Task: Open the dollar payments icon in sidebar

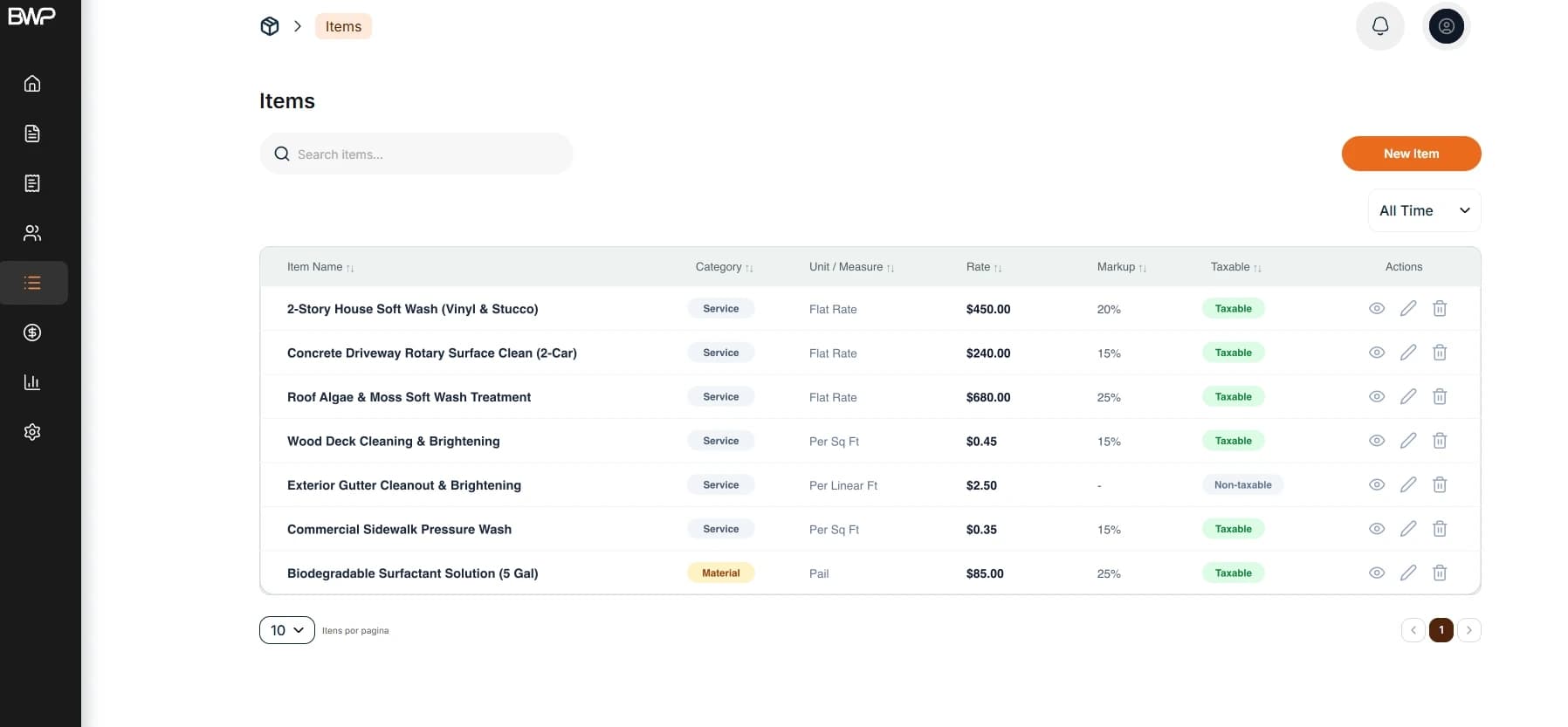Action: (32, 333)
